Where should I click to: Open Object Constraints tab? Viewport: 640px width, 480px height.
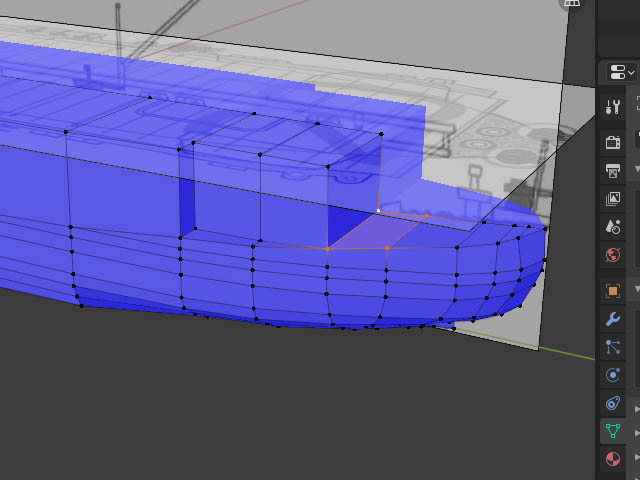click(x=613, y=403)
